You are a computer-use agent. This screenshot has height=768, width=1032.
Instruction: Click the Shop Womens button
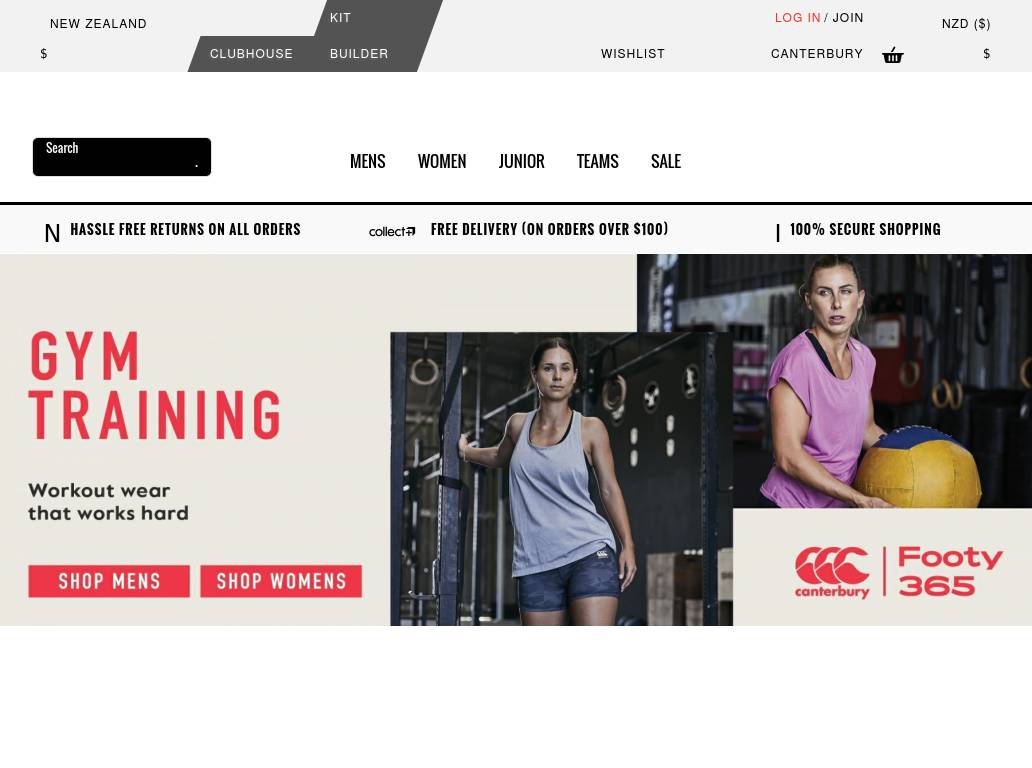pos(281,581)
